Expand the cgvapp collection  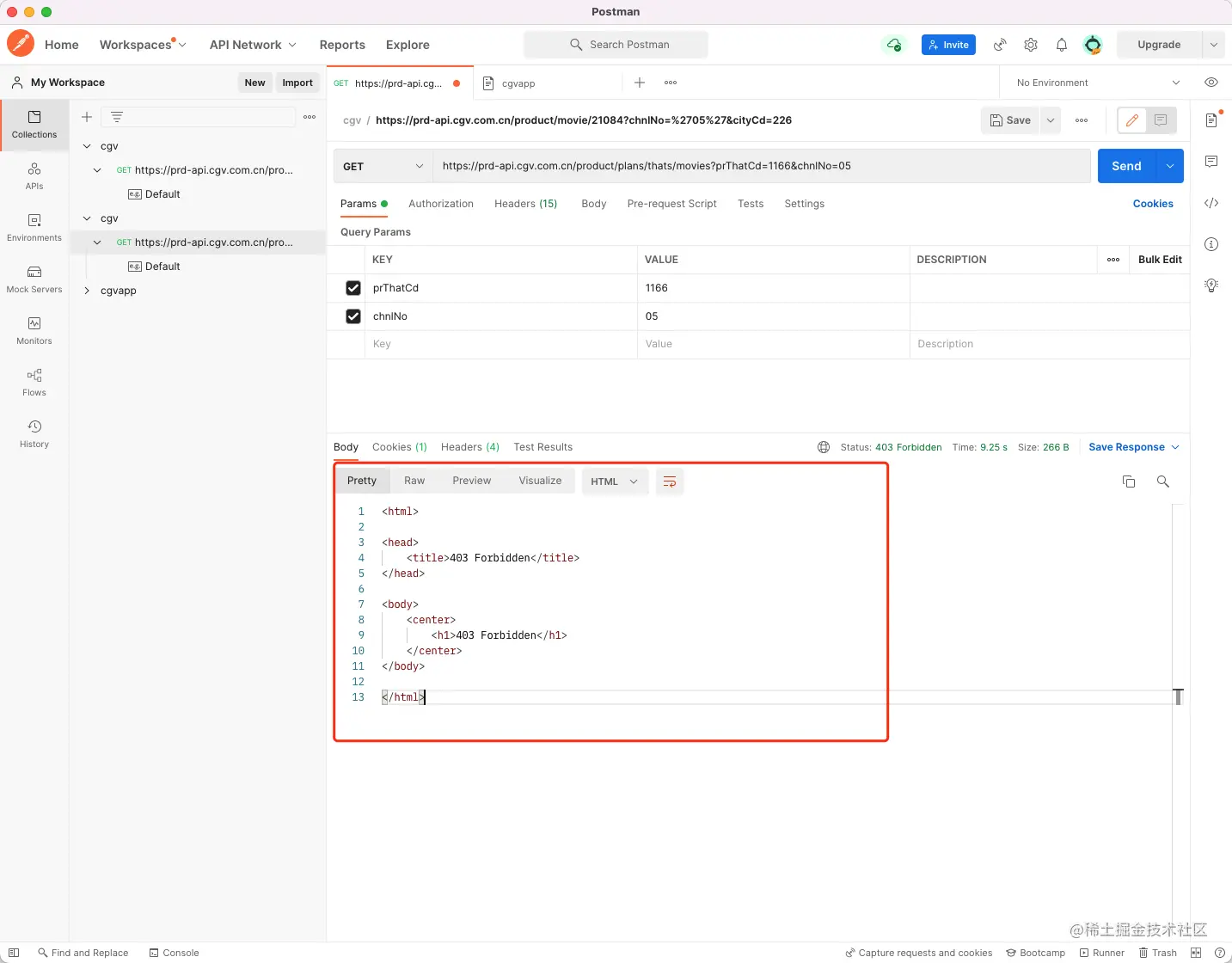[x=87, y=291]
